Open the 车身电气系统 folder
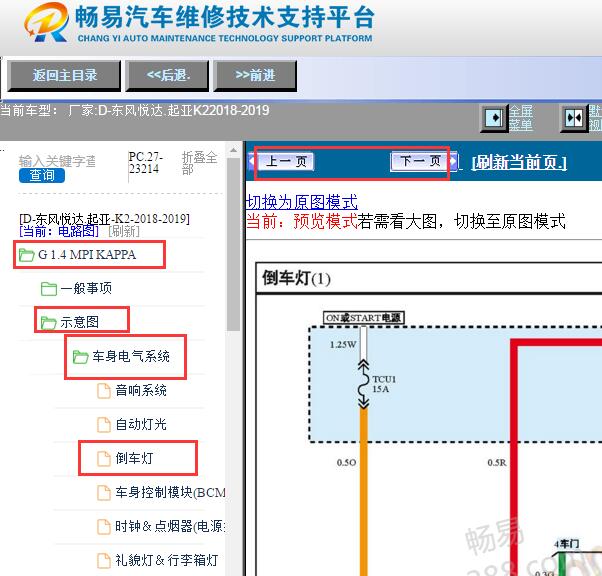This screenshot has height=576, width=602. [131, 356]
